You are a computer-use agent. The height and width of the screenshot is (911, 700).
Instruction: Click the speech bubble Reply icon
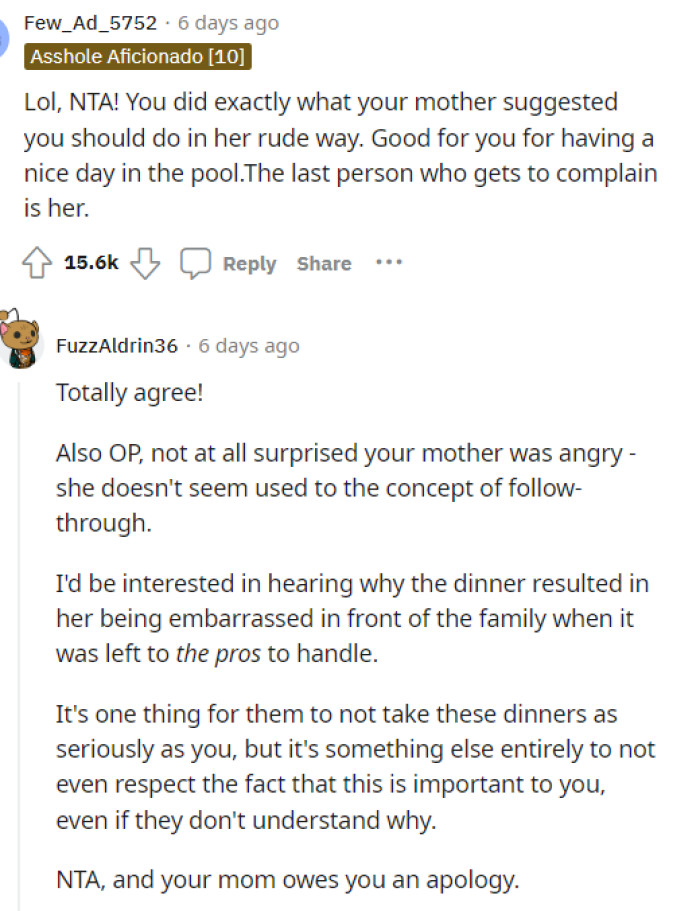194,262
